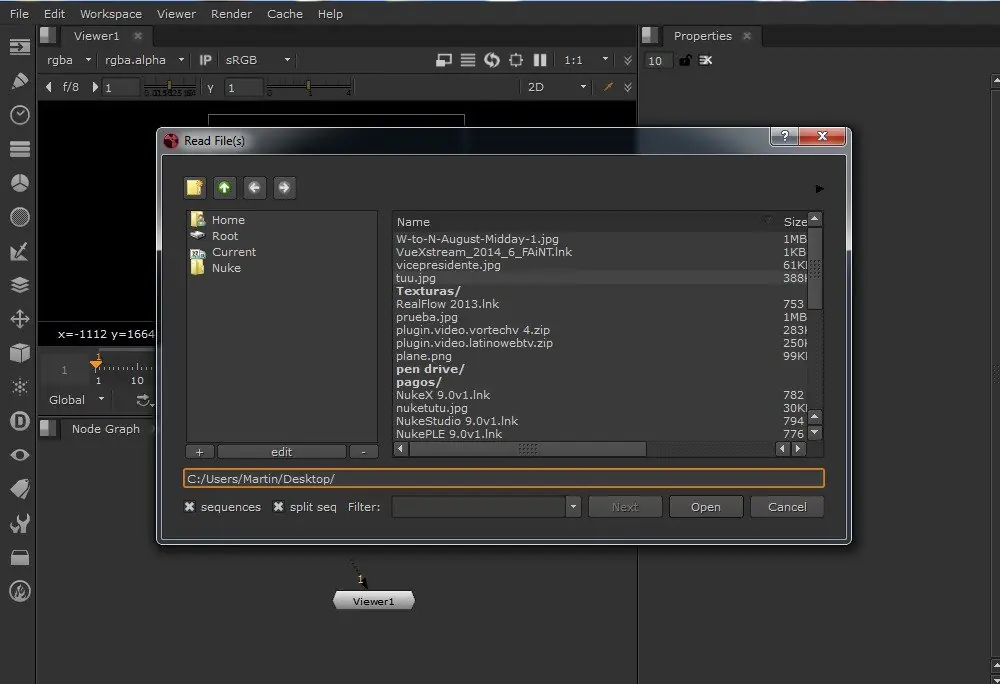Open the Filter nodes circle icon

click(20, 217)
